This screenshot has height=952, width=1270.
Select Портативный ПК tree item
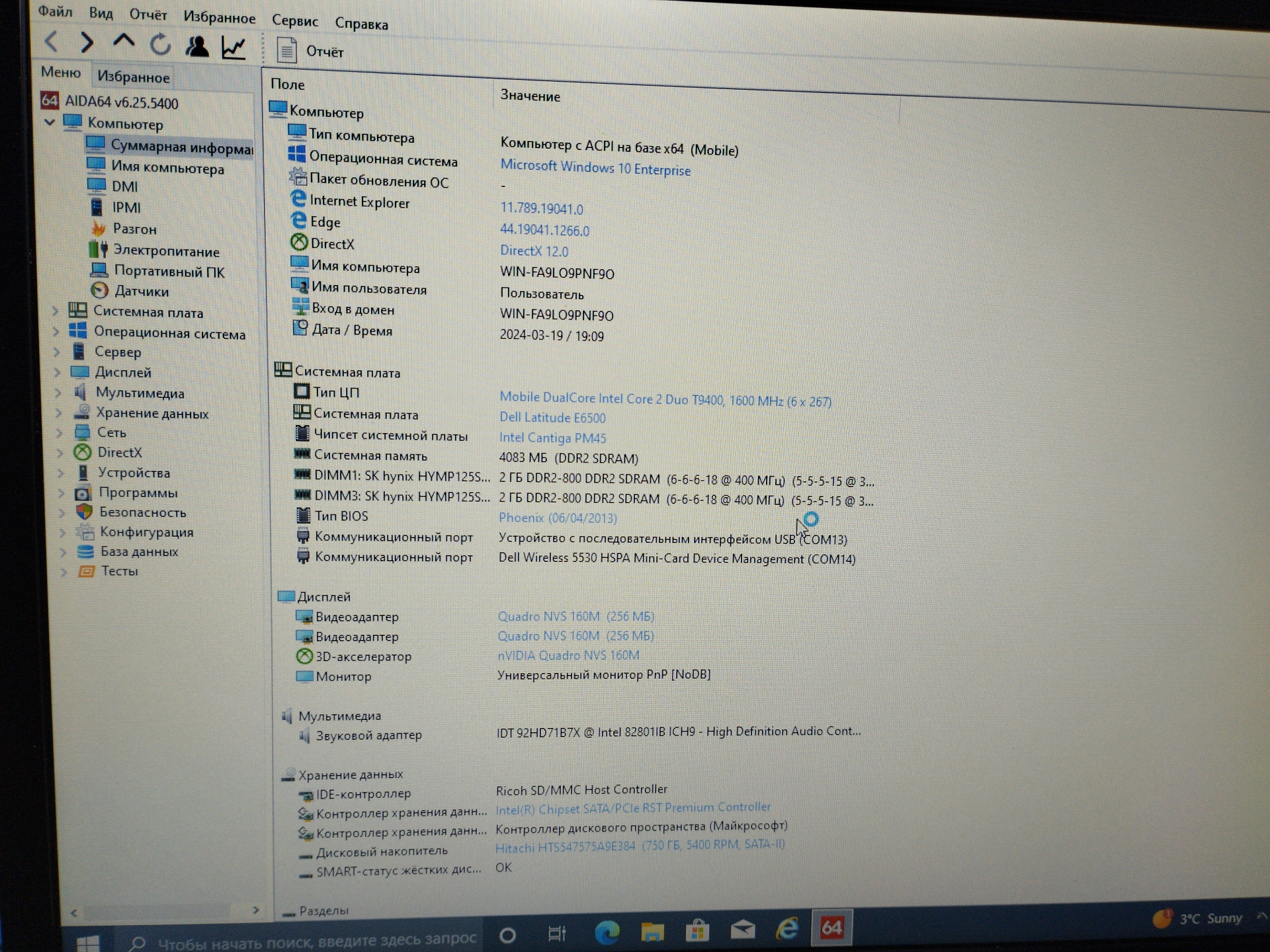click(157, 270)
